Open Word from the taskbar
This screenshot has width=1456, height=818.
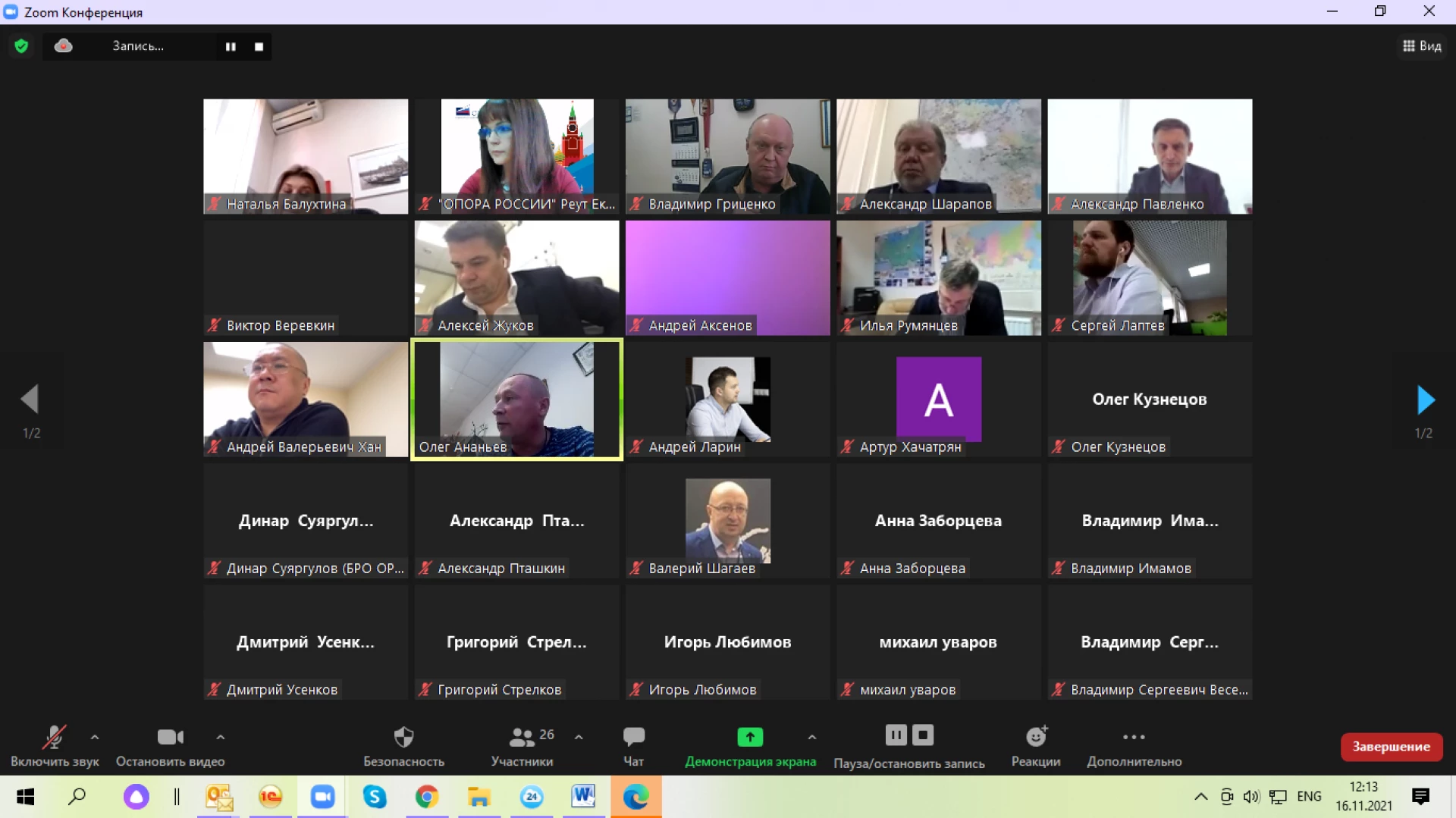pos(583,797)
